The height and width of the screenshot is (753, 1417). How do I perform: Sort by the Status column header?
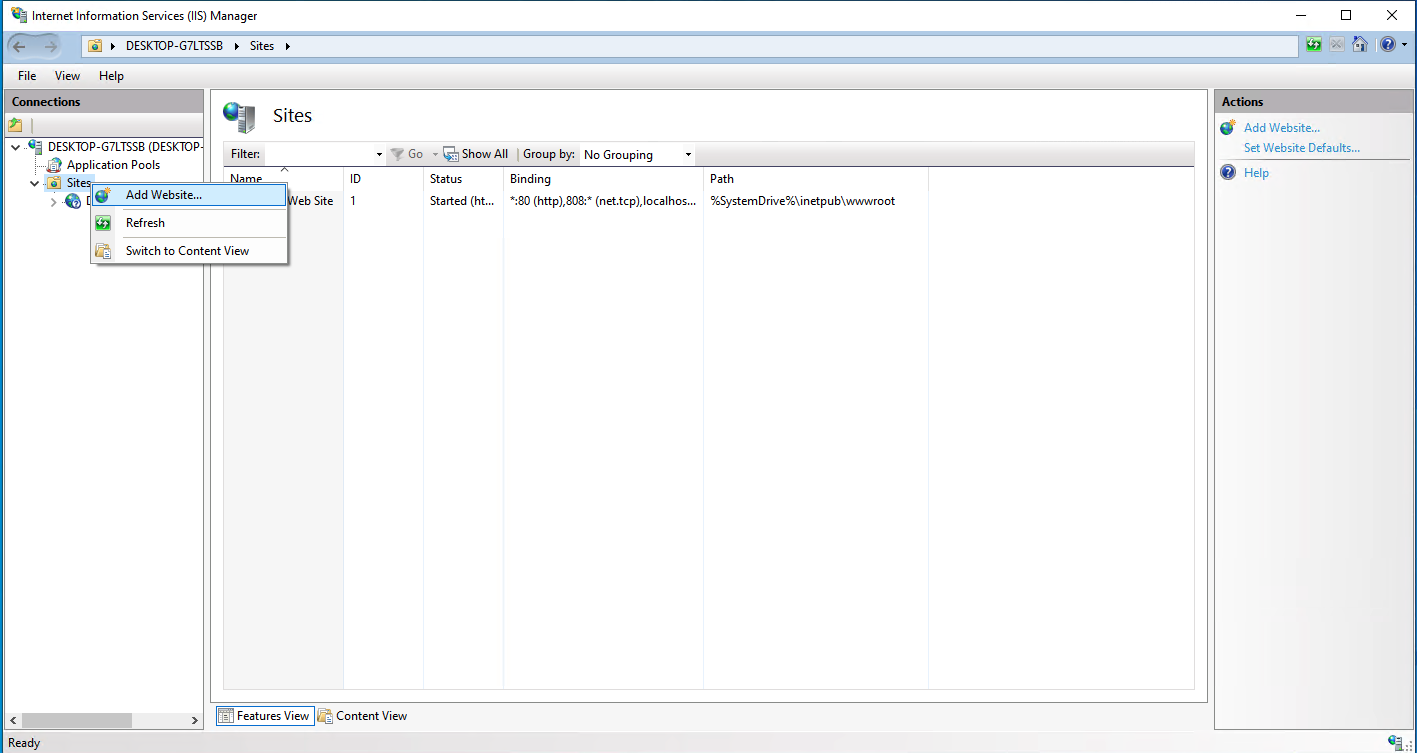463,179
